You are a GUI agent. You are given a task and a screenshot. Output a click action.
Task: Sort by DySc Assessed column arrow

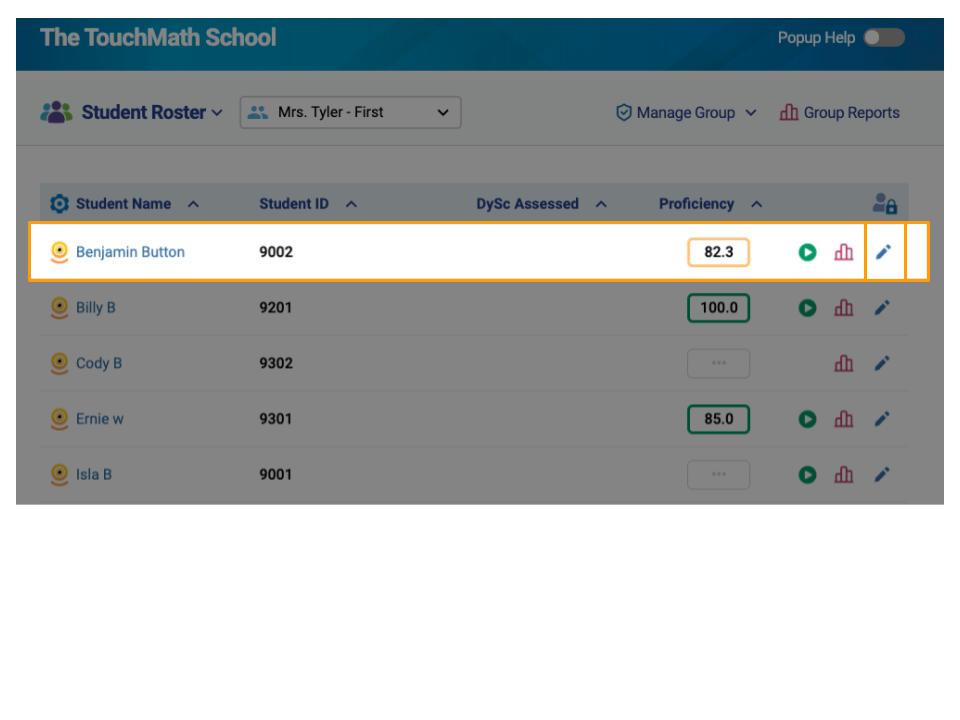pos(601,204)
